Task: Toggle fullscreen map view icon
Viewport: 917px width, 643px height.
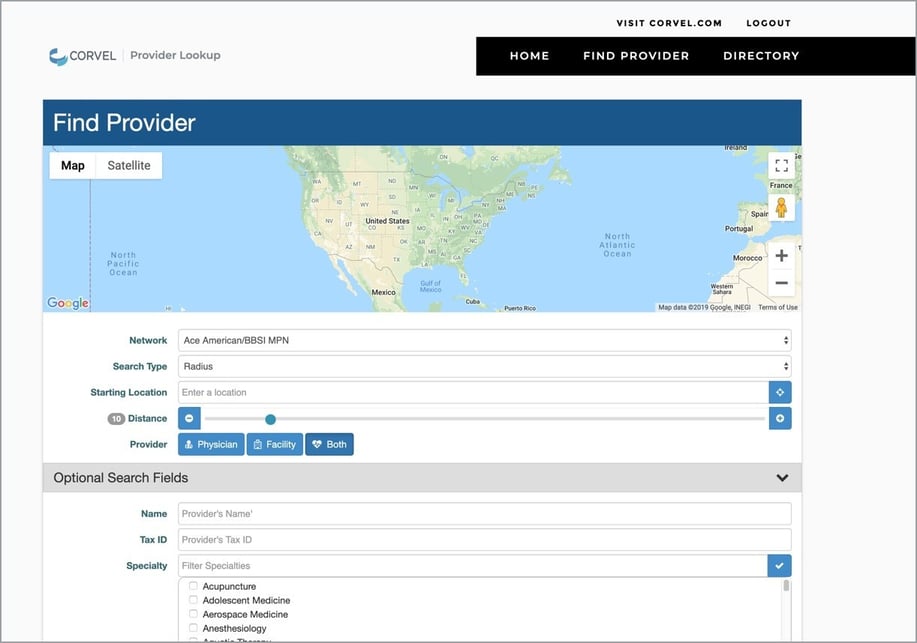Action: coord(781,166)
